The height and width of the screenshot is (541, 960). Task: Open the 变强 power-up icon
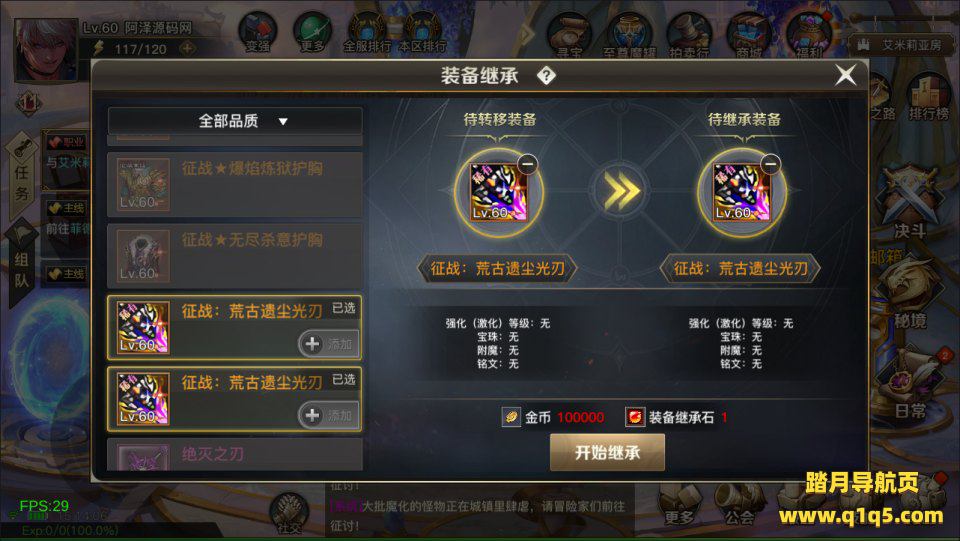pyautogui.click(x=258, y=32)
